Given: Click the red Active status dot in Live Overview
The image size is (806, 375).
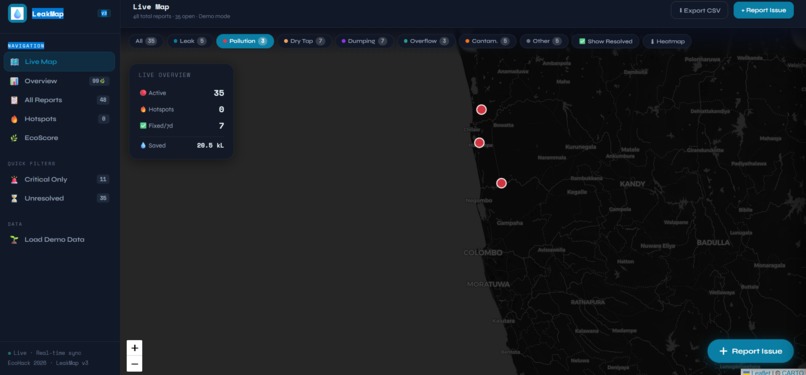Looking at the screenshot, I should click(x=143, y=93).
